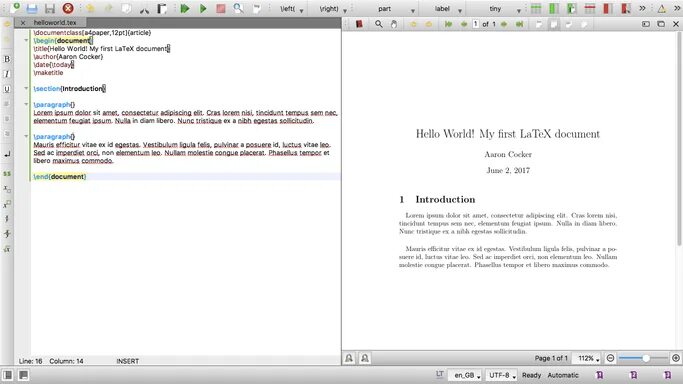The image size is (683, 384).
Task: Click the Open file icon
Action: click(32, 8)
